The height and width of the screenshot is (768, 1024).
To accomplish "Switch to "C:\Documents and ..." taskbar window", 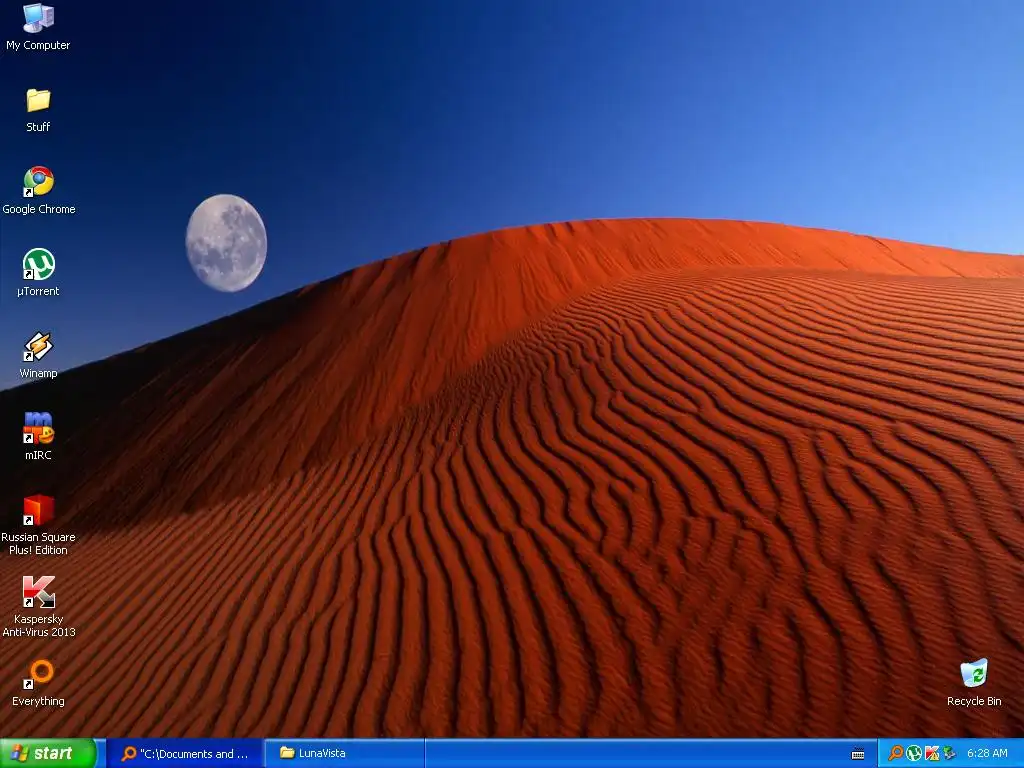I will coord(185,754).
